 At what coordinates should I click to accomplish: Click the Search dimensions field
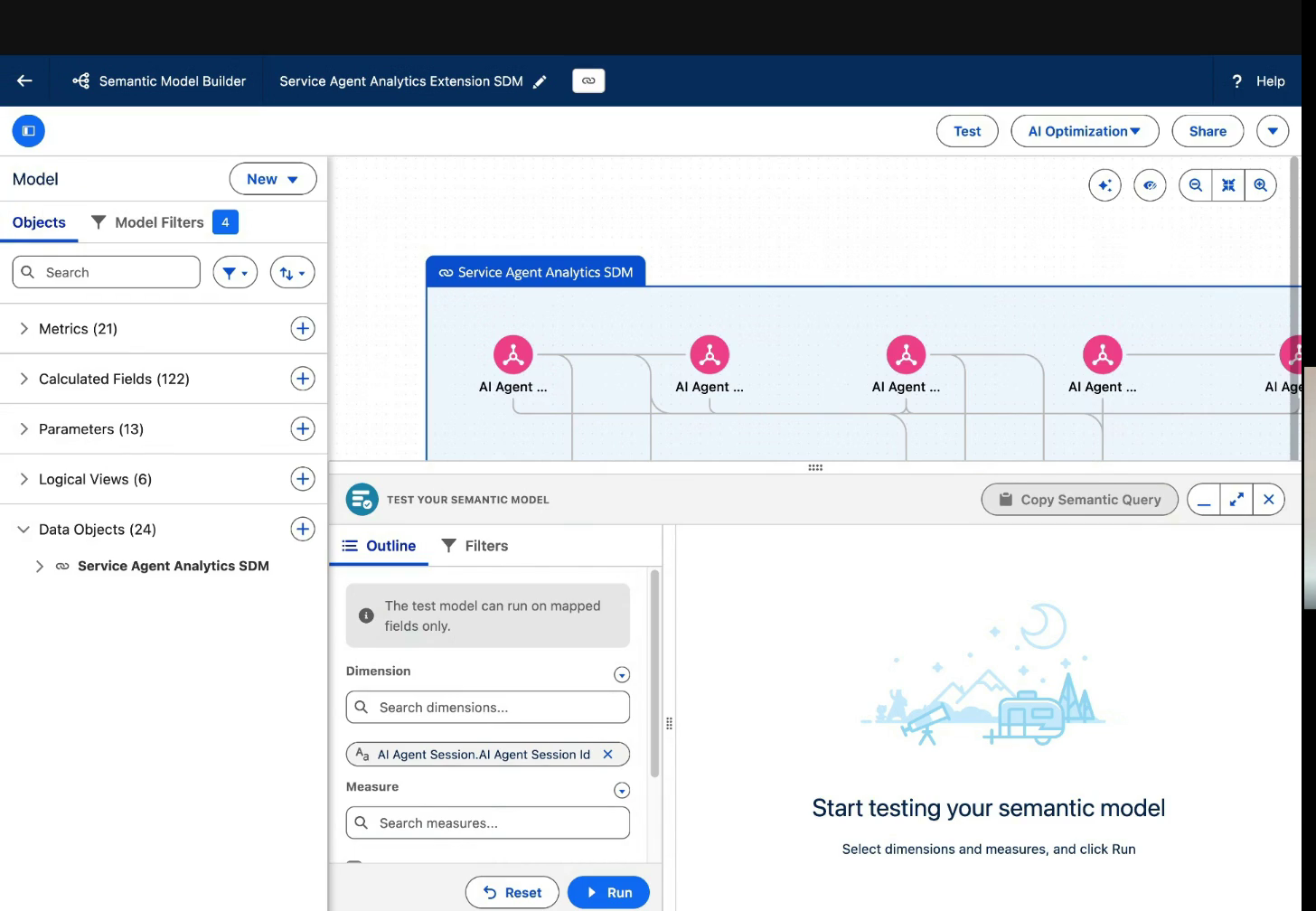point(488,708)
